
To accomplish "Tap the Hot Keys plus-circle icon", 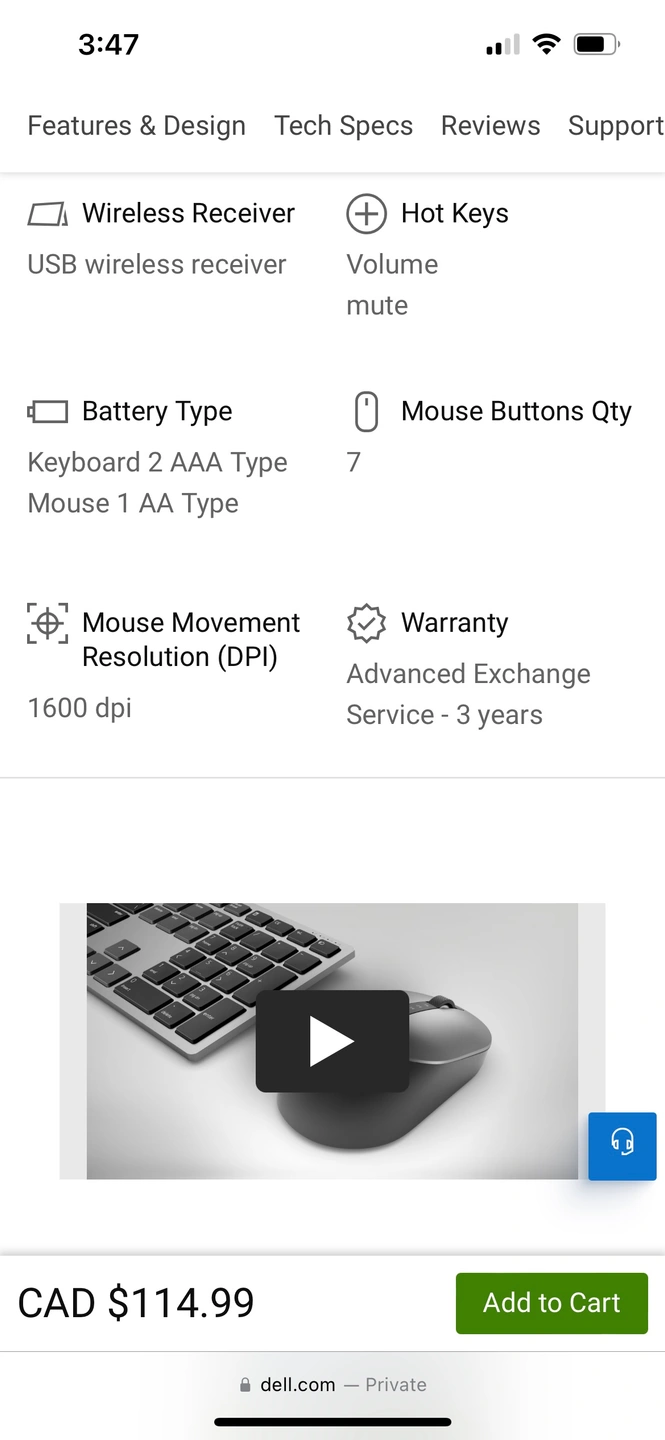I will tap(366, 214).
